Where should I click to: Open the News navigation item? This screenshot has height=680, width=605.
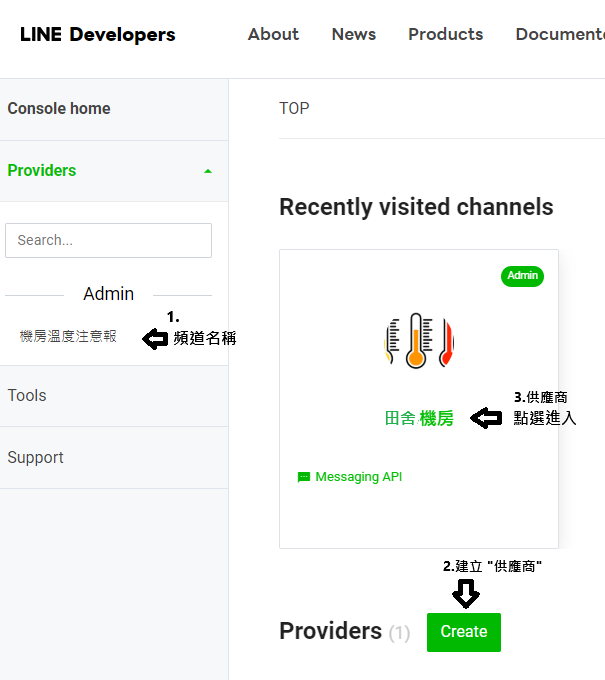(354, 34)
